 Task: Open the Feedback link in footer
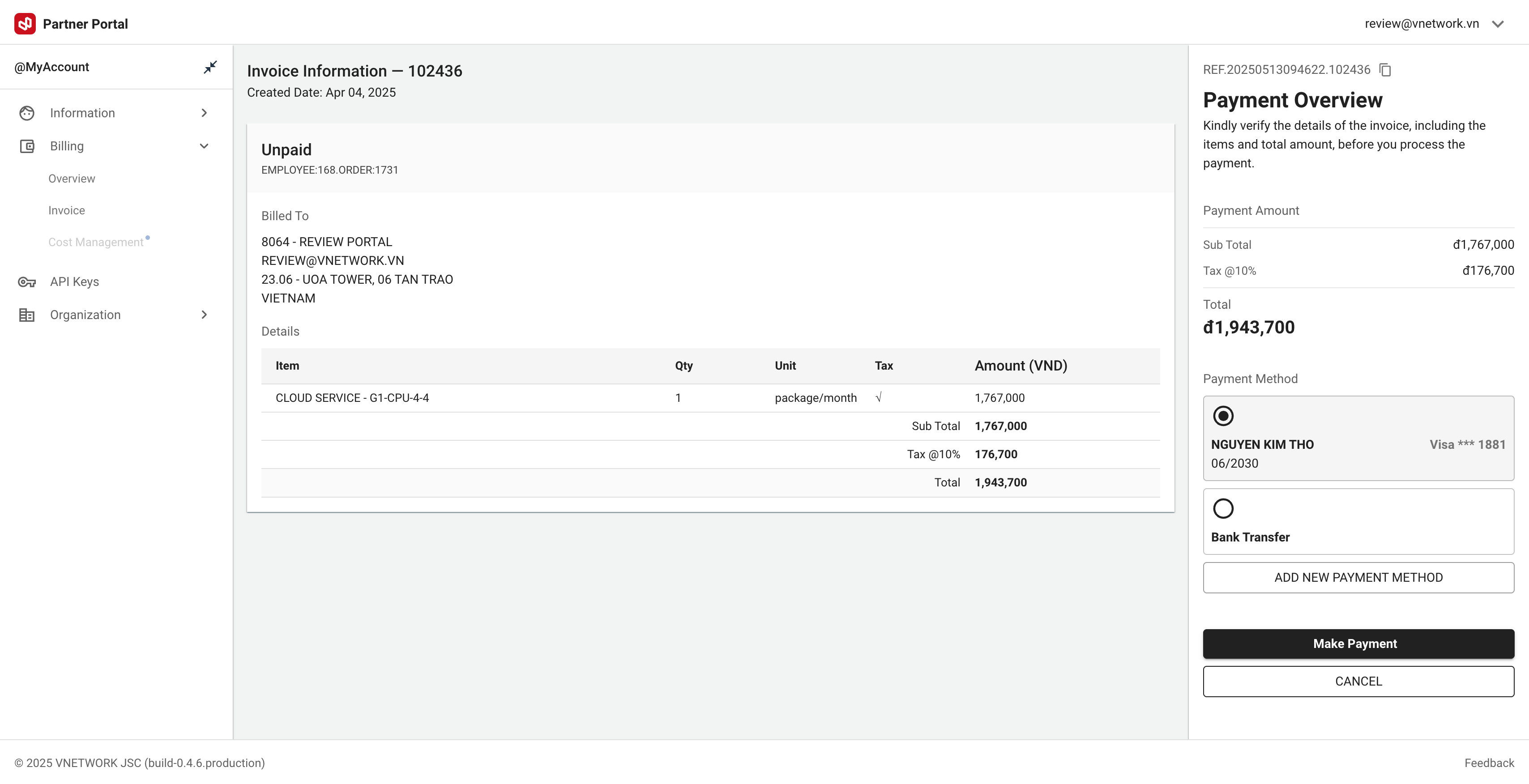click(1489, 763)
